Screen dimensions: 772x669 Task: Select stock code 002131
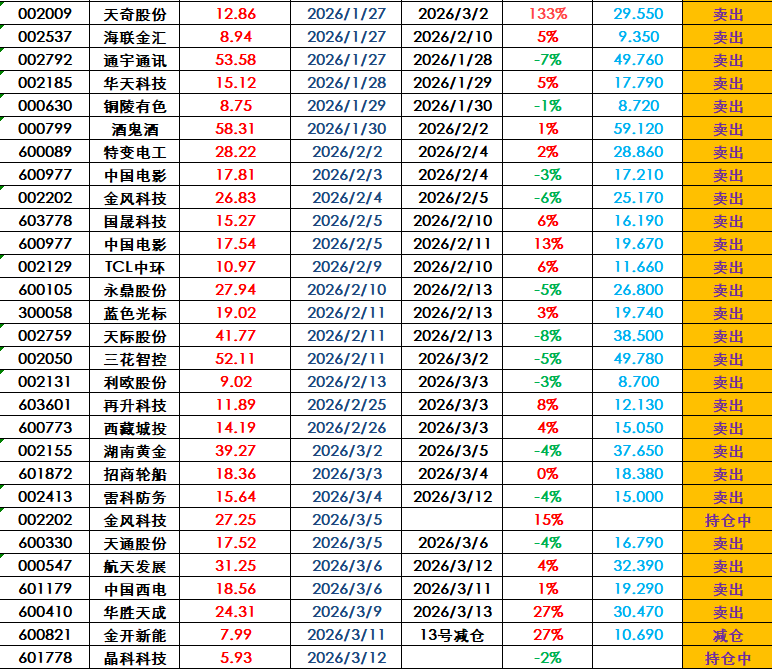click(45, 382)
